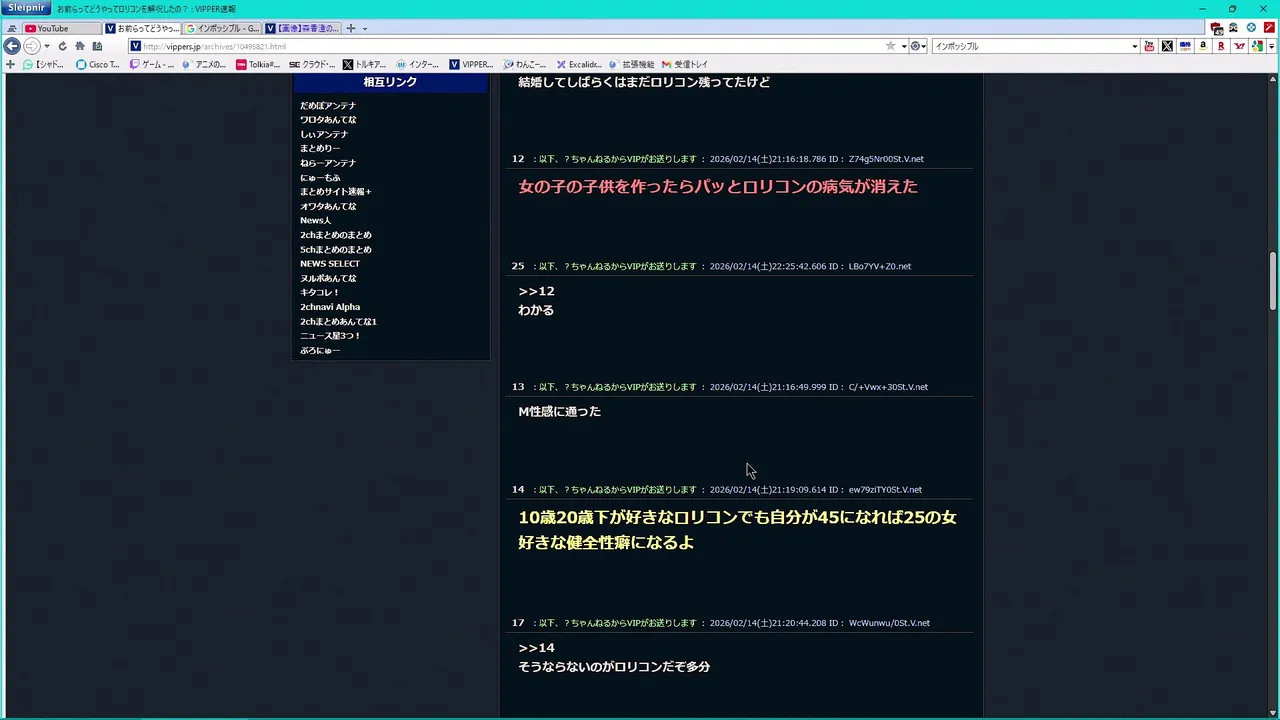The image size is (1280, 720).
Task: Open the Tolkia#... bookmark
Action: (258, 64)
